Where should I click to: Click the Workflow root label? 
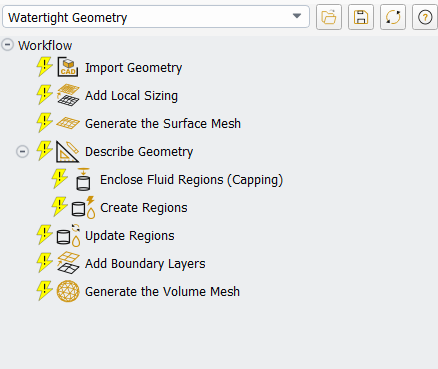pyautogui.click(x=45, y=45)
